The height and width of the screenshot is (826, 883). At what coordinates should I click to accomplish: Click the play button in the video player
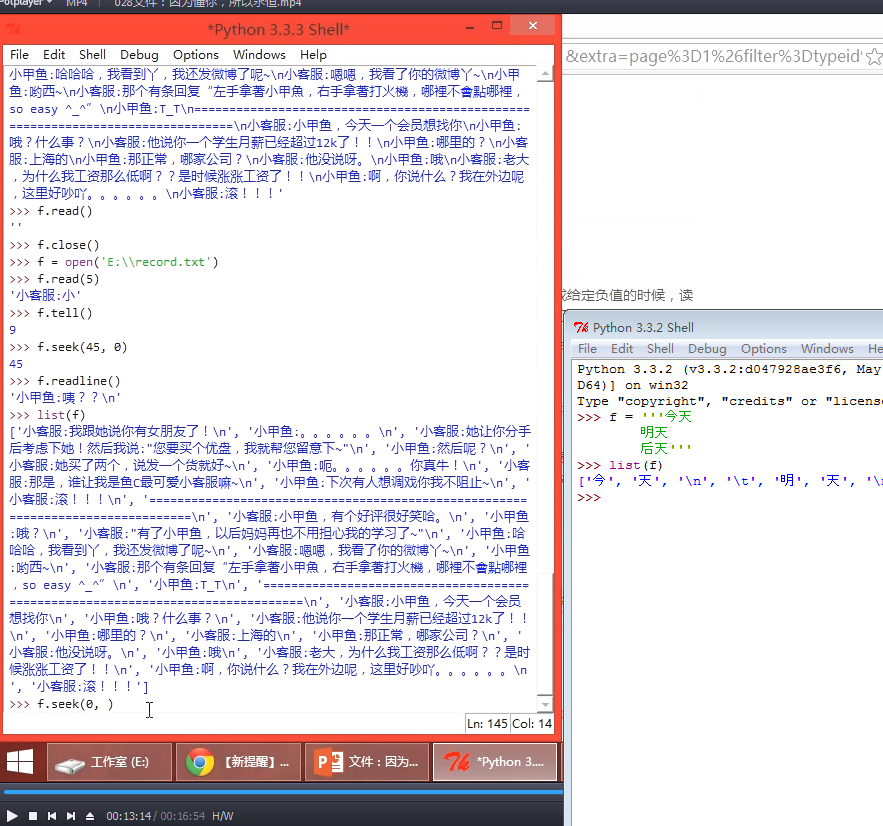[12, 816]
